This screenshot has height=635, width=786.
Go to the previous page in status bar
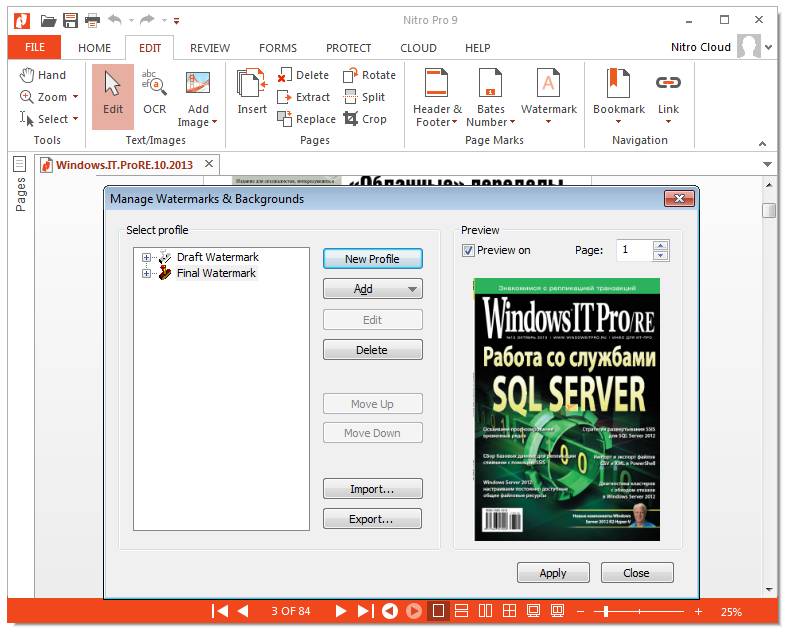(x=243, y=611)
